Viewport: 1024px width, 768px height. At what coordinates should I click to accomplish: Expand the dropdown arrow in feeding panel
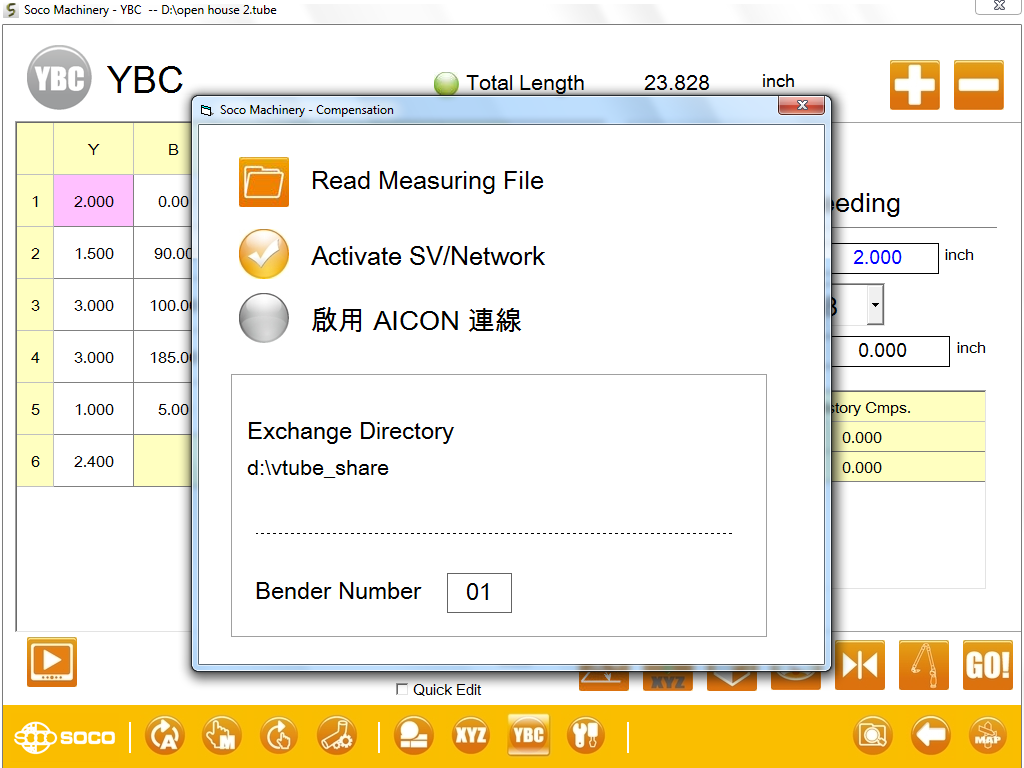pyautogui.click(x=875, y=305)
